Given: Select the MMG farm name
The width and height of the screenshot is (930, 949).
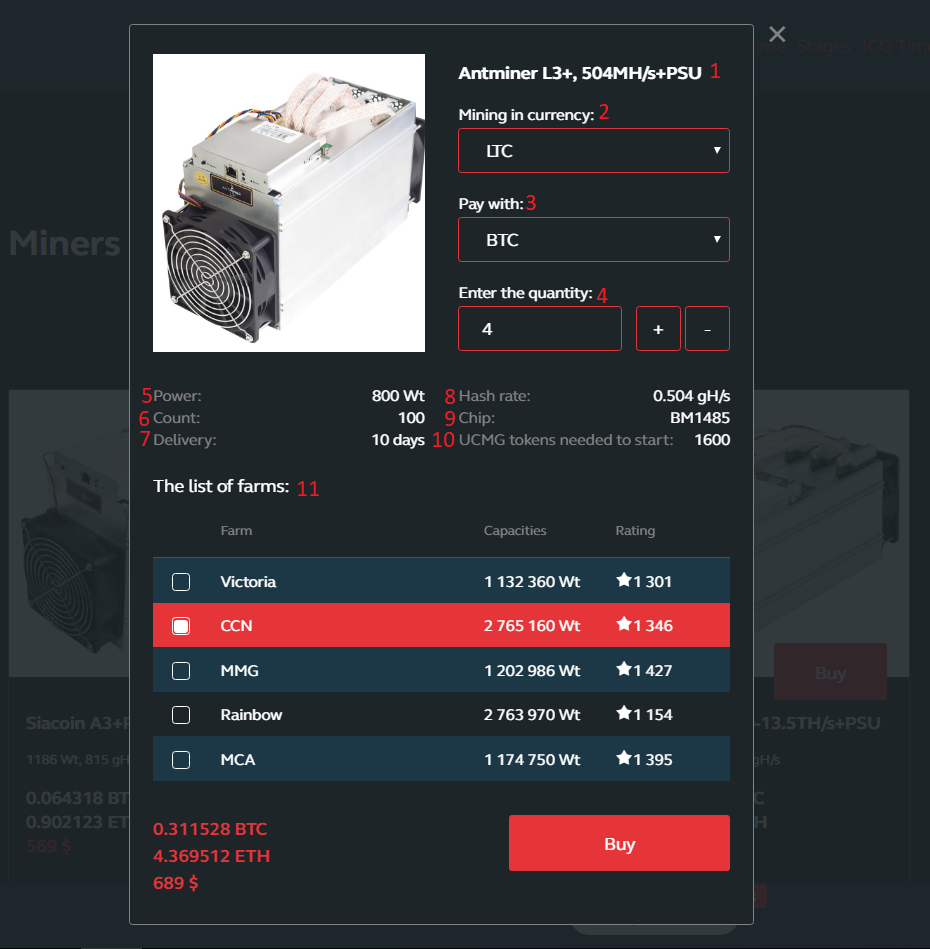Looking at the screenshot, I should tap(239, 671).
